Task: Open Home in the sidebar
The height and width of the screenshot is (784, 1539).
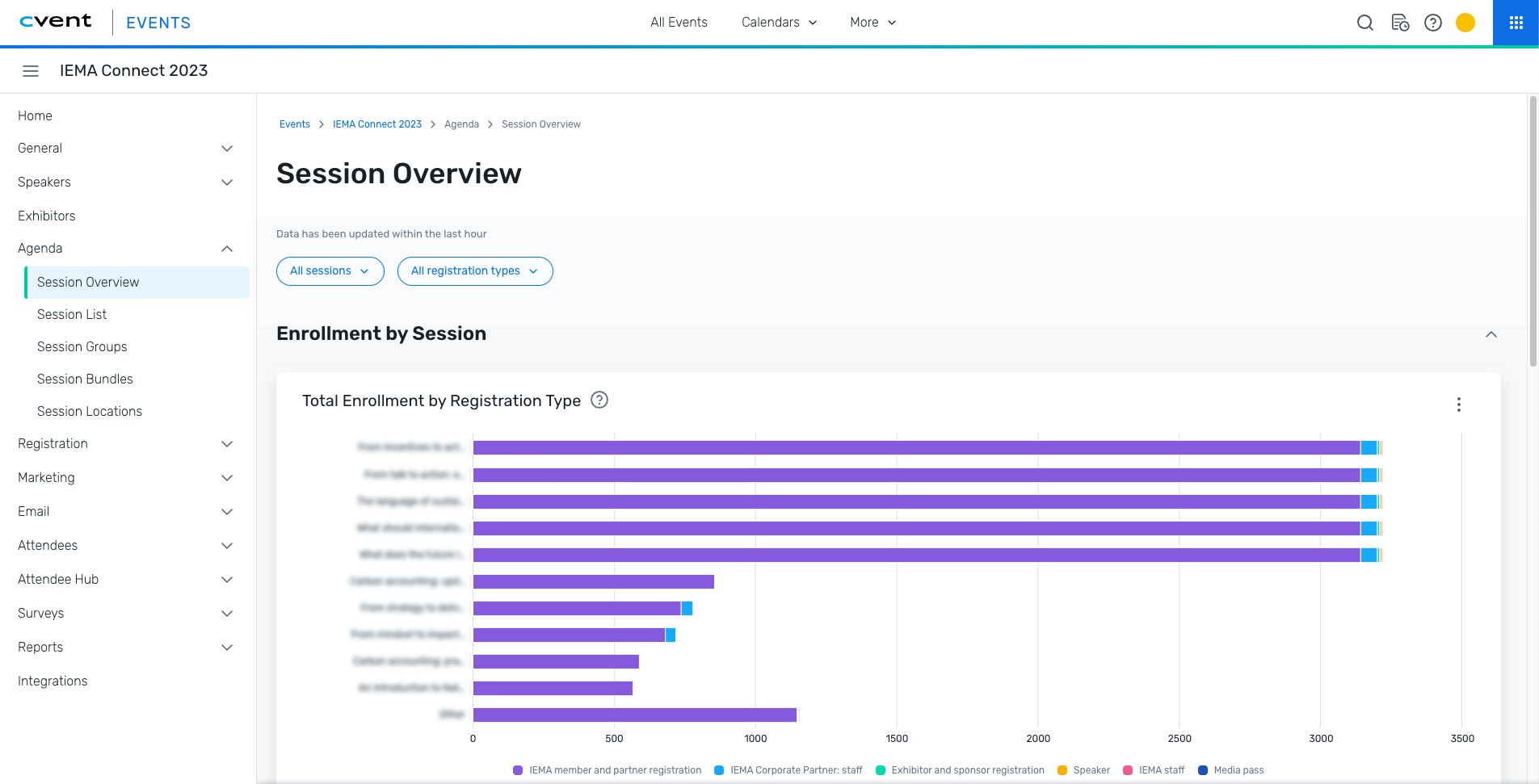Action: point(35,116)
